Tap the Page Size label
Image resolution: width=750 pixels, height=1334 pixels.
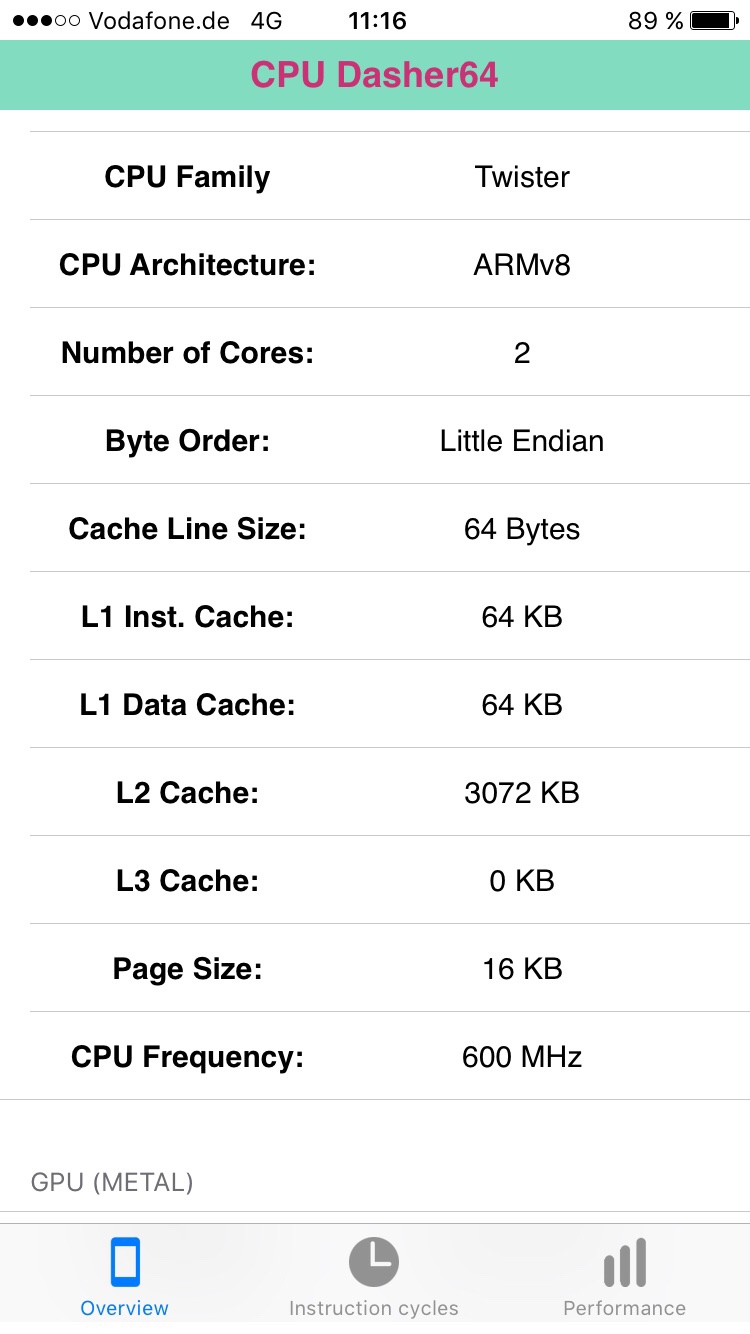[x=187, y=969]
